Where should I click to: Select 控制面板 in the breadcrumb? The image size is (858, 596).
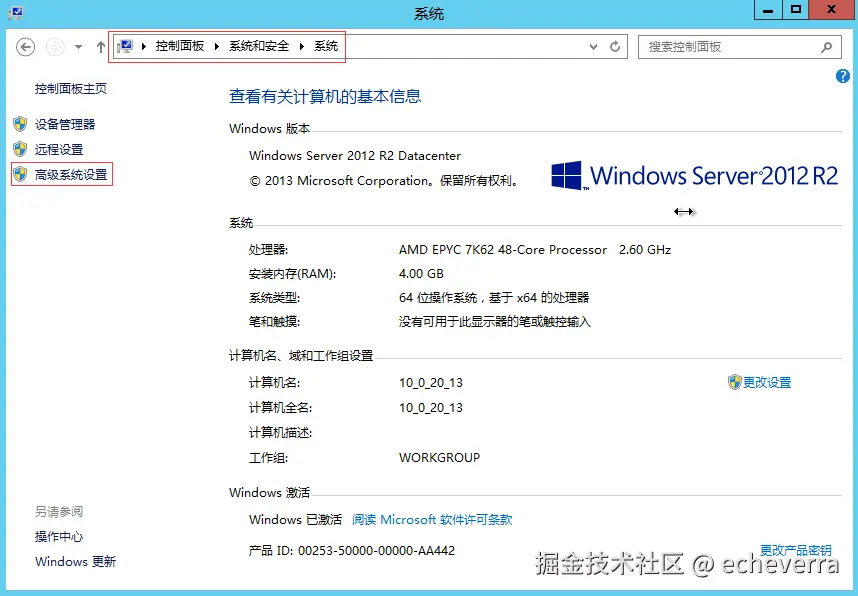click(179, 46)
